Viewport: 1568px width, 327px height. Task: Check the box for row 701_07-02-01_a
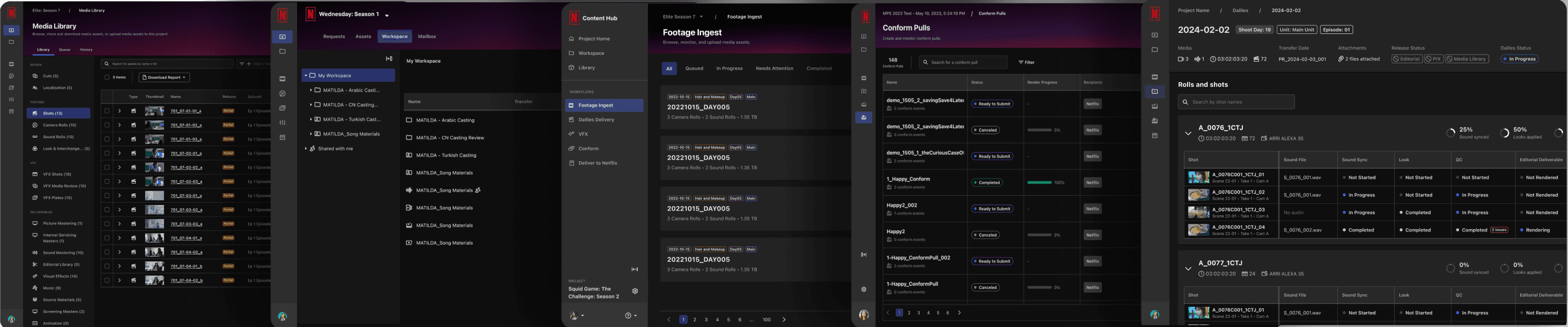pyautogui.click(x=106, y=154)
